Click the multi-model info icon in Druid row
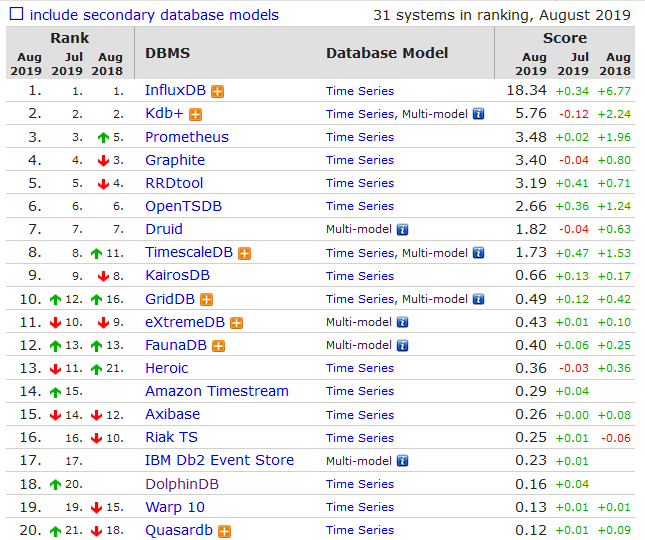645x540 pixels. click(402, 229)
